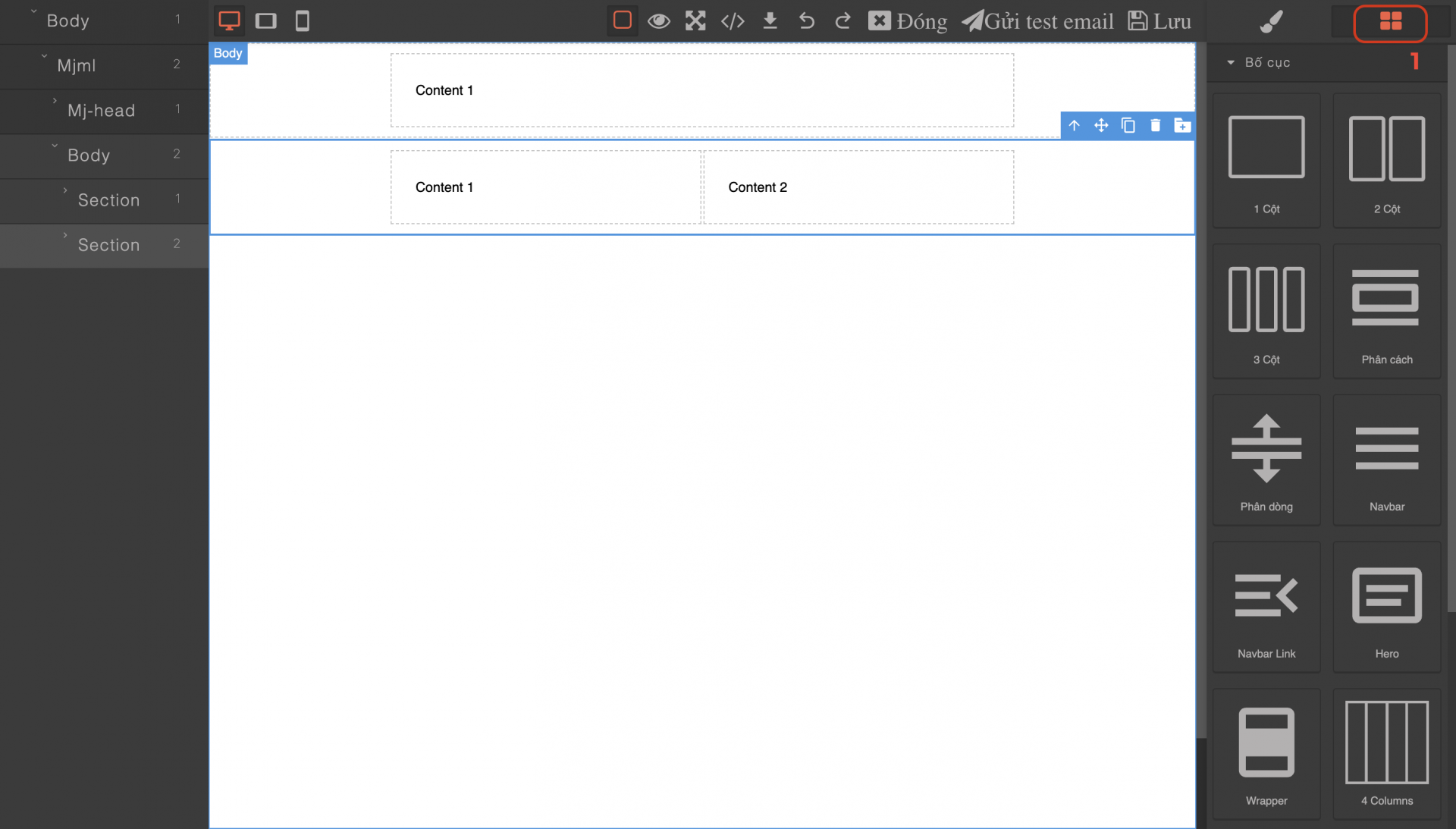Click the redo arrow icon
The height and width of the screenshot is (829, 1456).
(843, 20)
